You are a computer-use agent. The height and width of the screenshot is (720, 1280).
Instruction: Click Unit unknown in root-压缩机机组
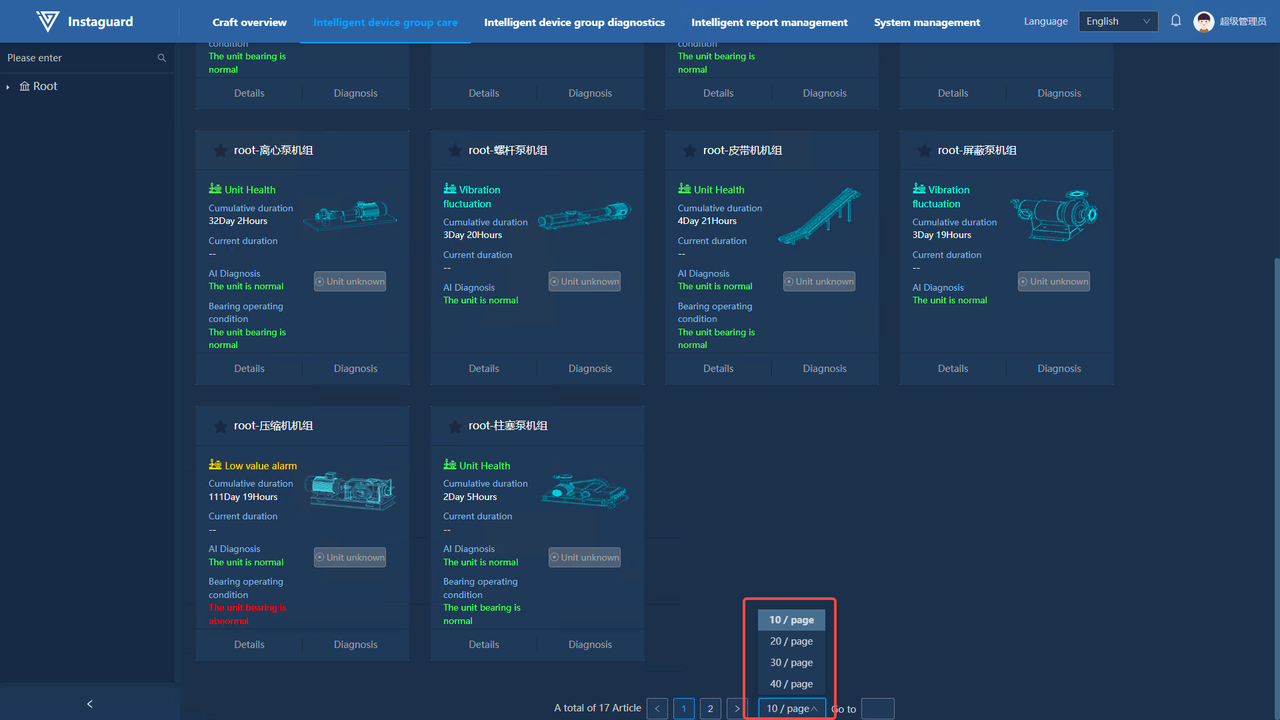tap(350, 558)
